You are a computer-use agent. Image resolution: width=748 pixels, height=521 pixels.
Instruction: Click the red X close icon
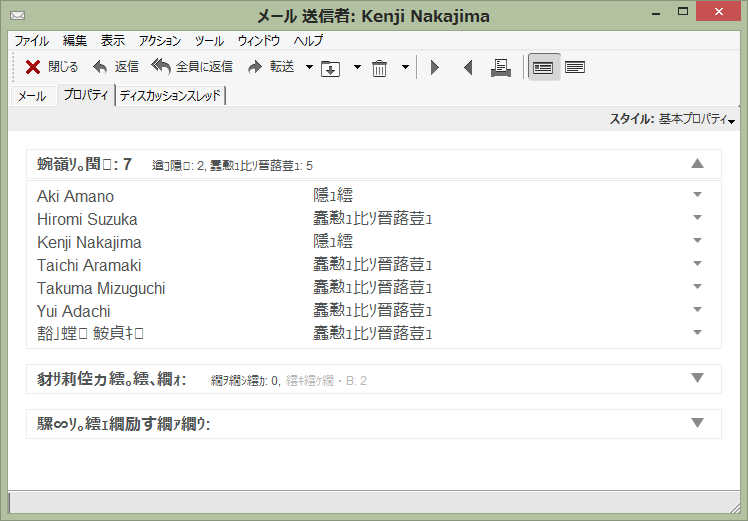pos(32,67)
